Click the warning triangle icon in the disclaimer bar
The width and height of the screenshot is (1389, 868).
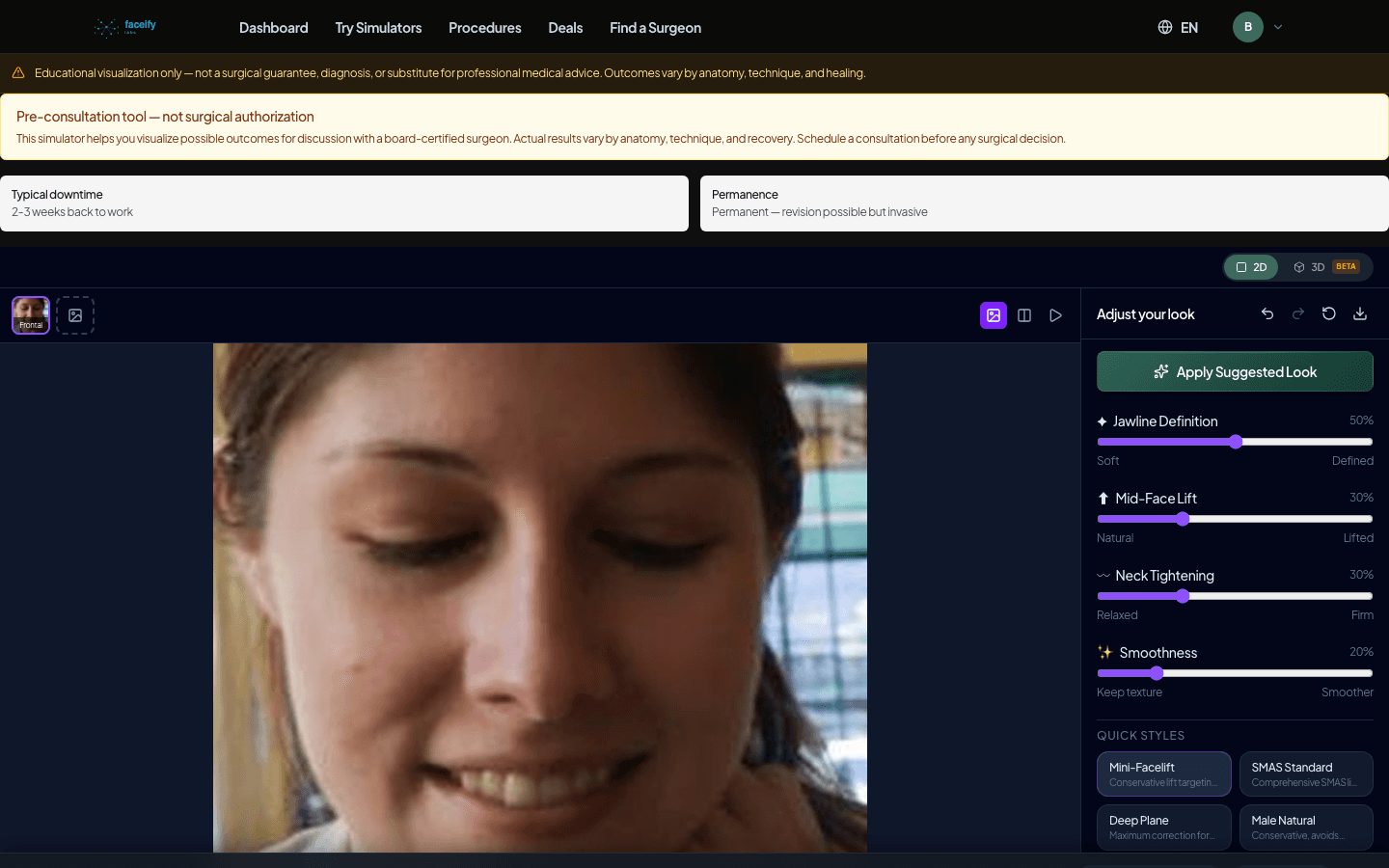coord(18,72)
